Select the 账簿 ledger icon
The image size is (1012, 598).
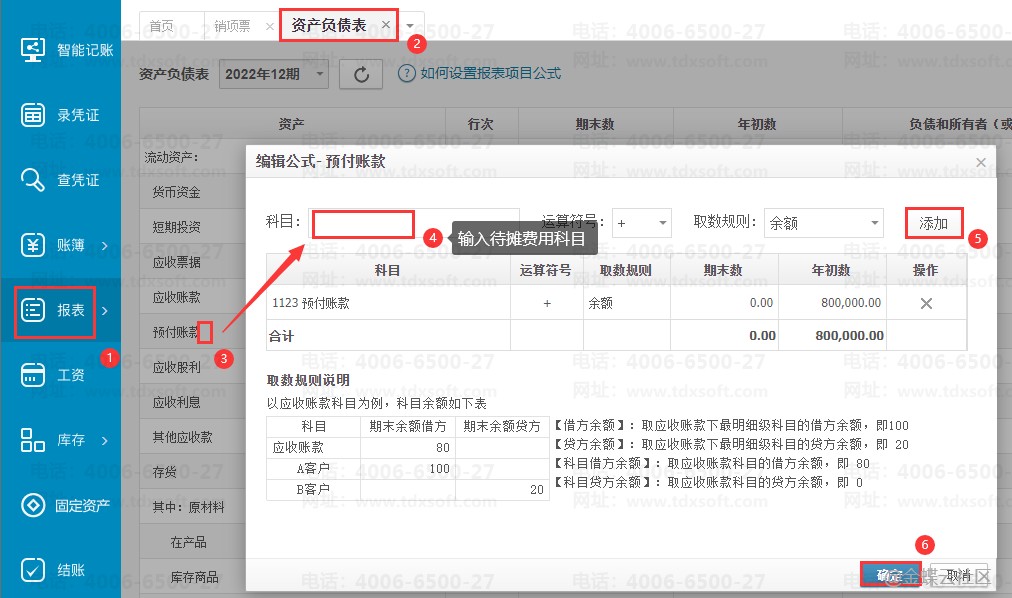34,245
